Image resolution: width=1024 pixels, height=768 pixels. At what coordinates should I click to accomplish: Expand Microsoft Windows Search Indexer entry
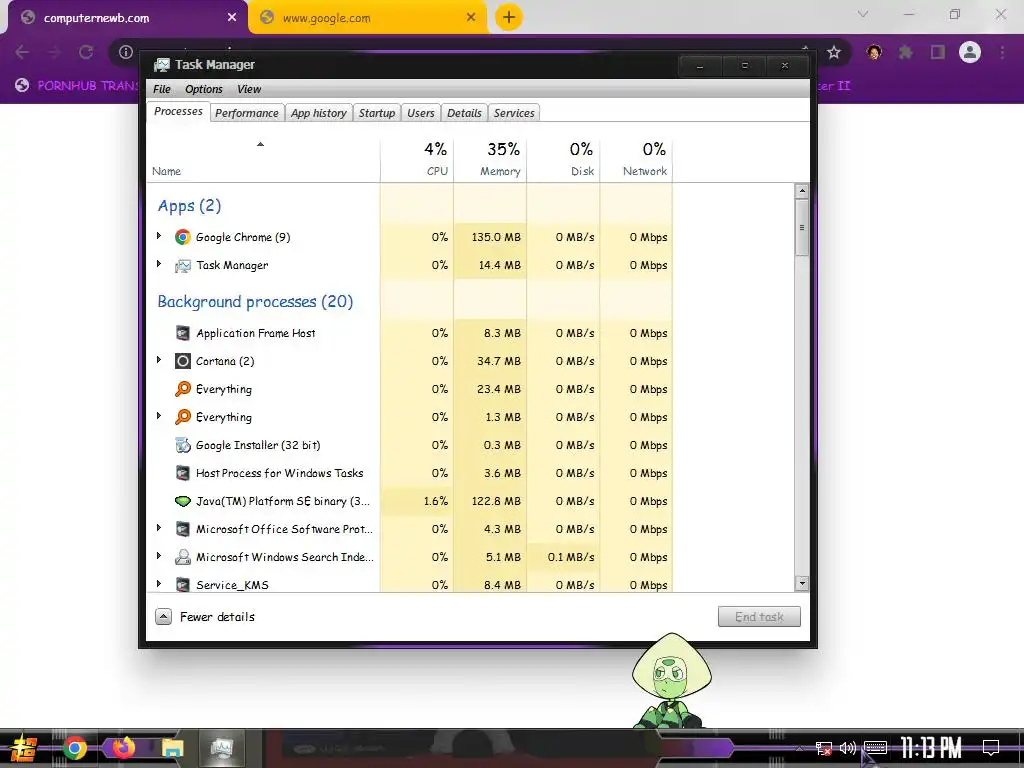coord(159,556)
